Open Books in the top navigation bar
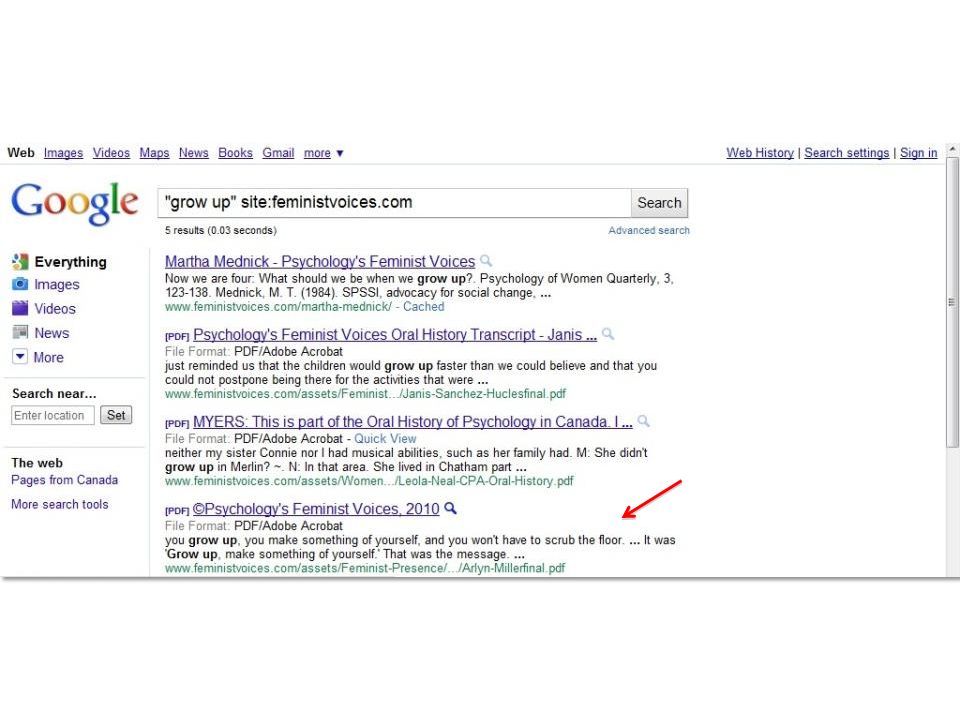The width and height of the screenshot is (960, 720). [235, 153]
